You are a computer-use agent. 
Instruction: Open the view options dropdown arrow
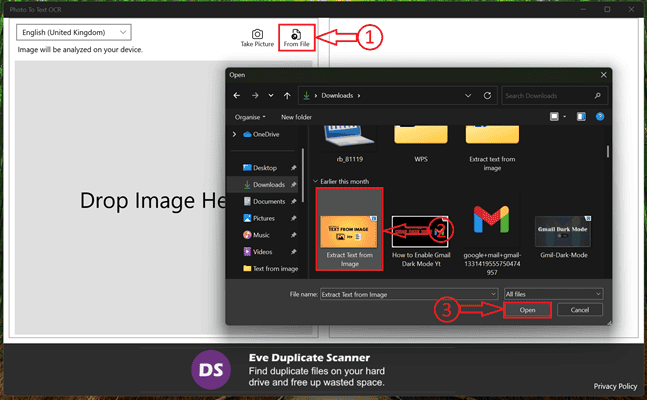(x=564, y=117)
